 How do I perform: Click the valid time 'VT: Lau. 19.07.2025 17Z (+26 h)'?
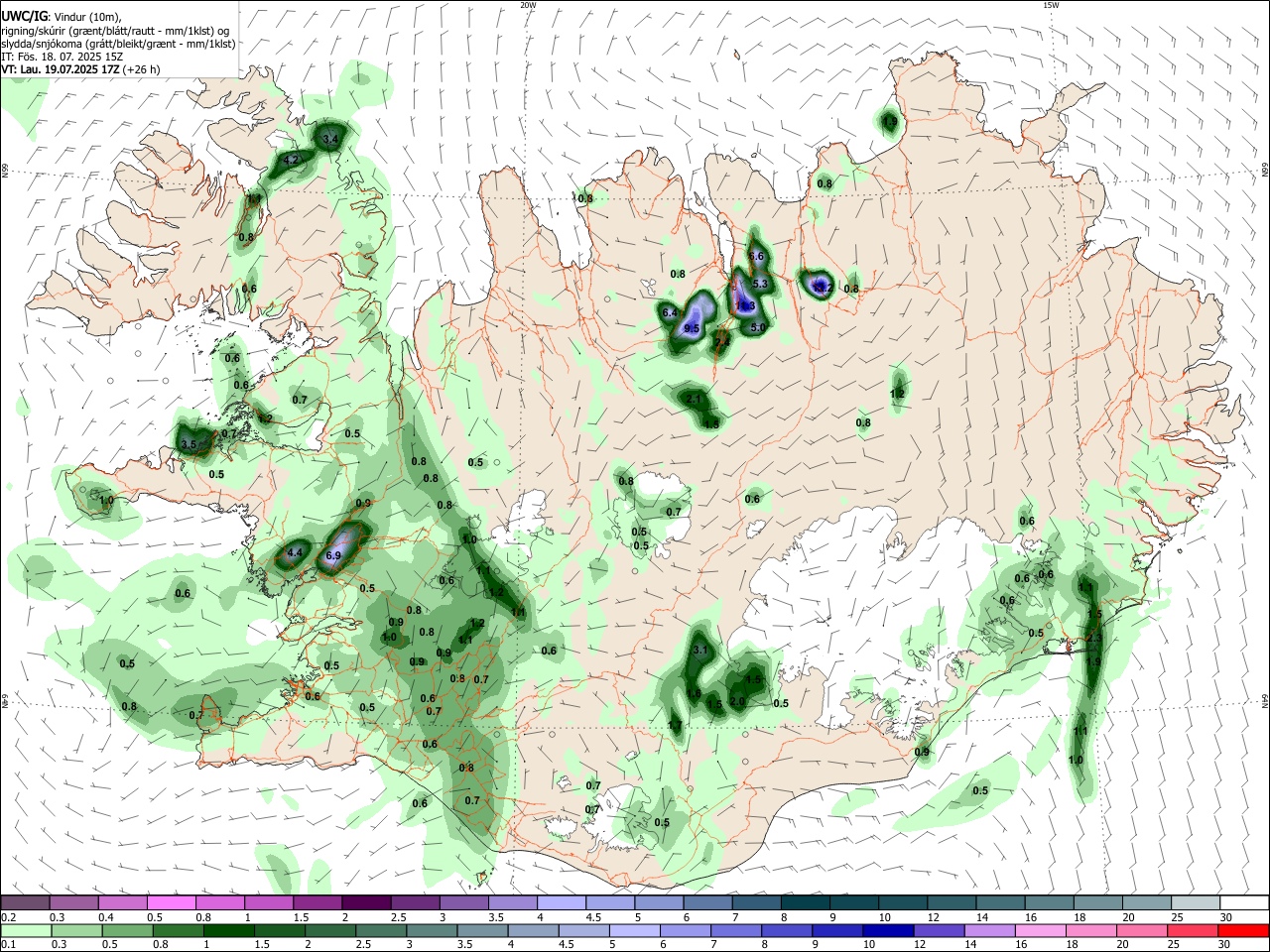pyautogui.click(x=80, y=69)
